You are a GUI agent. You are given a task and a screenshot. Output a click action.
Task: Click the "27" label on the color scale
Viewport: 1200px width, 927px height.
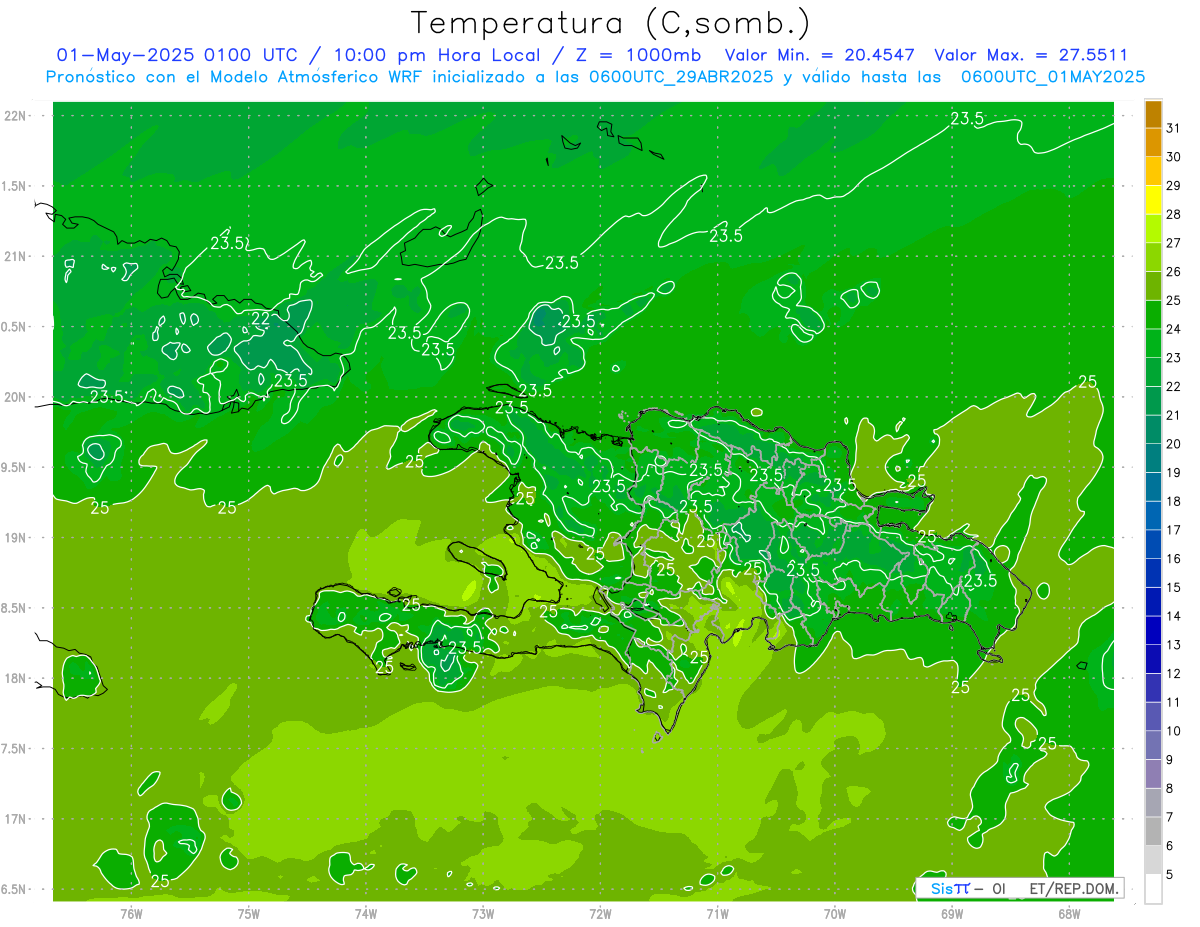(x=1174, y=243)
